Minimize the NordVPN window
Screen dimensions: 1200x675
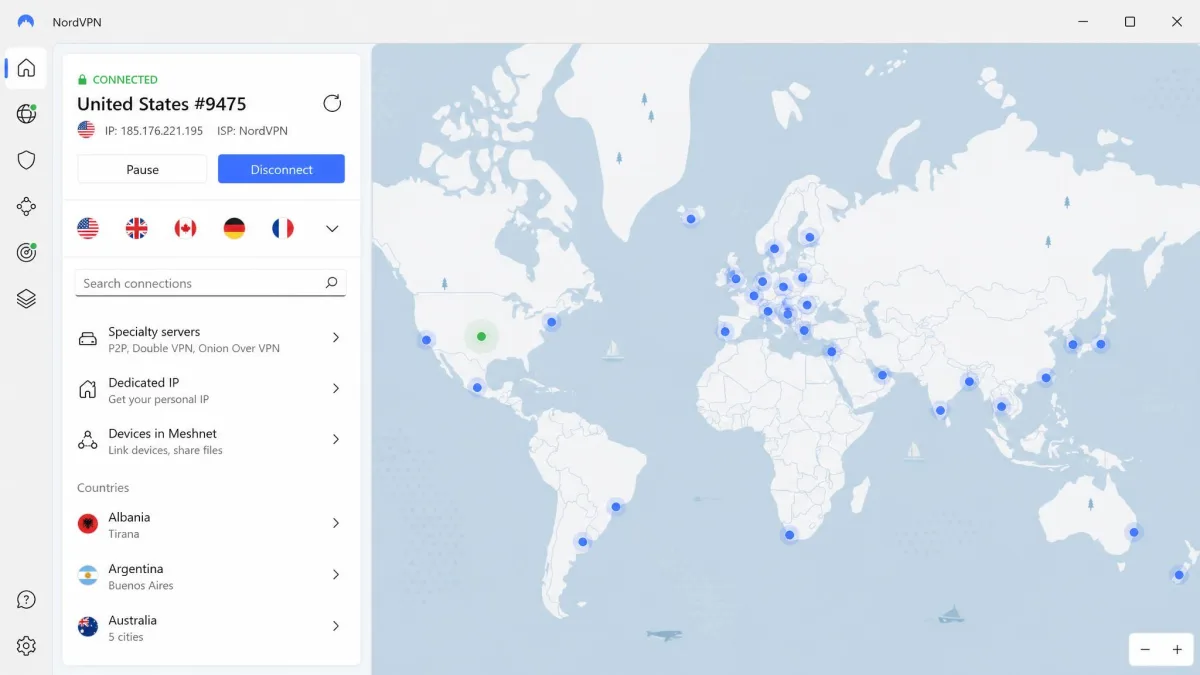(x=1083, y=22)
